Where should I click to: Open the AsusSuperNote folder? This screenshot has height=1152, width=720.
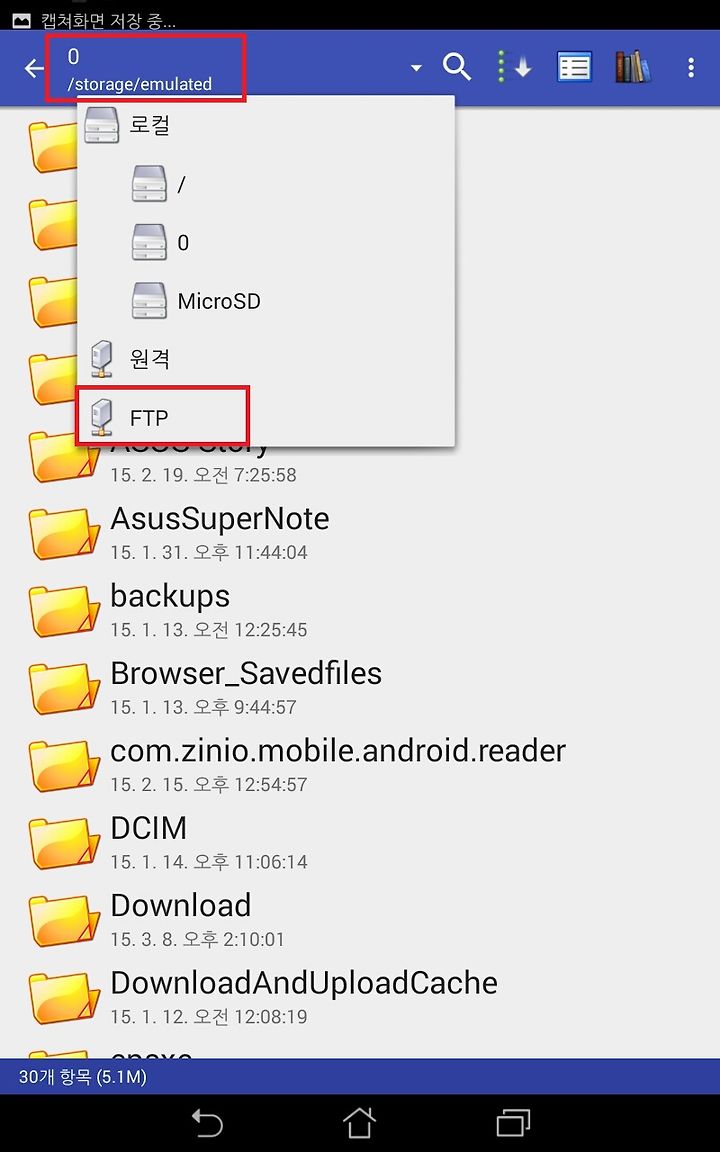(360, 532)
